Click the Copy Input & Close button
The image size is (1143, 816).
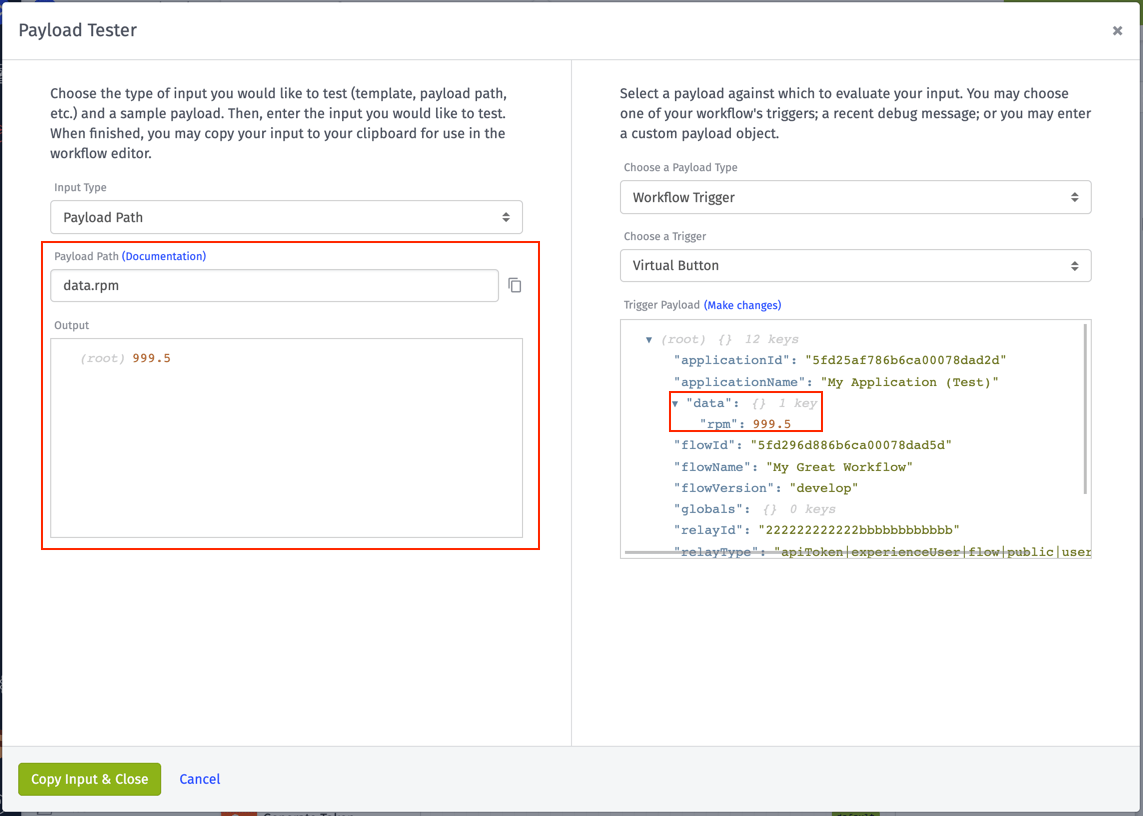coord(90,779)
